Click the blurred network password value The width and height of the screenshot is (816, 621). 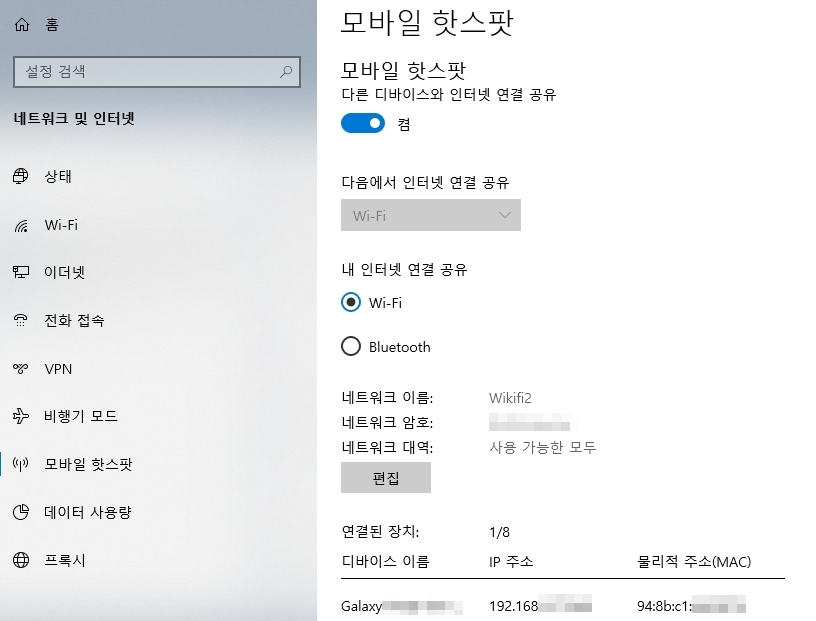pos(529,422)
